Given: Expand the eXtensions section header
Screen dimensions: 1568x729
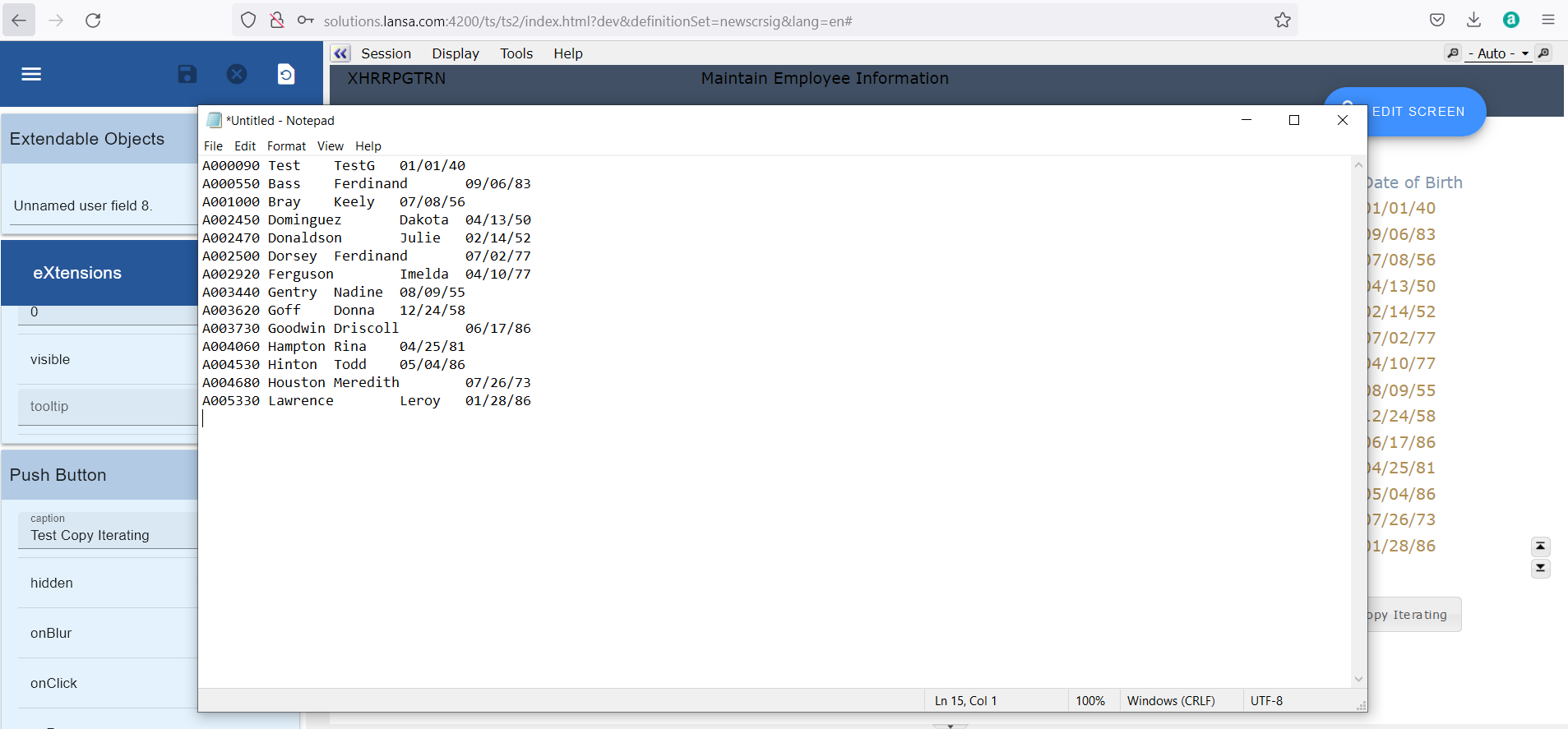Looking at the screenshot, I should tap(99, 273).
